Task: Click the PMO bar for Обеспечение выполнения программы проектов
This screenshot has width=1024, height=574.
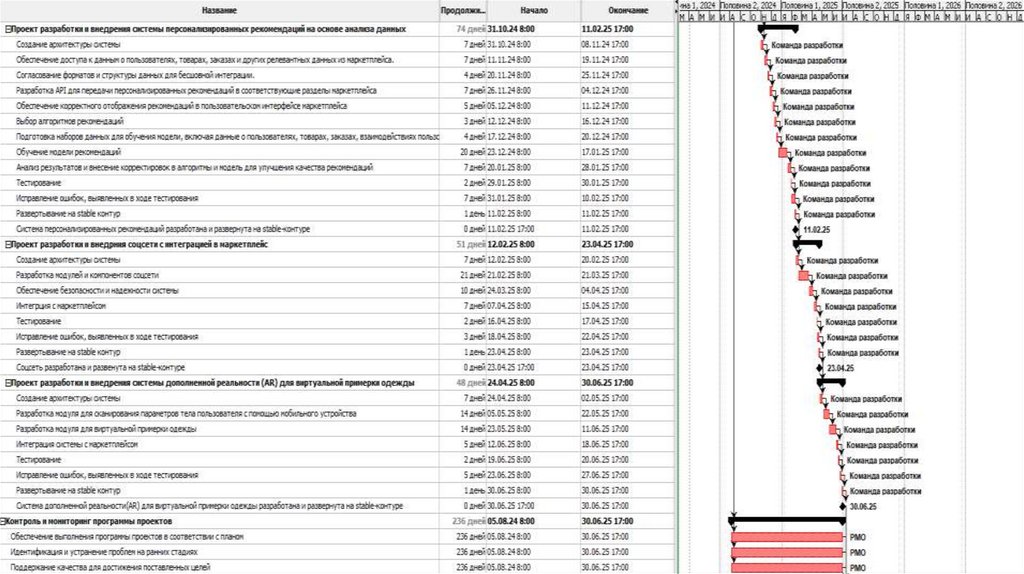Action: coord(787,537)
